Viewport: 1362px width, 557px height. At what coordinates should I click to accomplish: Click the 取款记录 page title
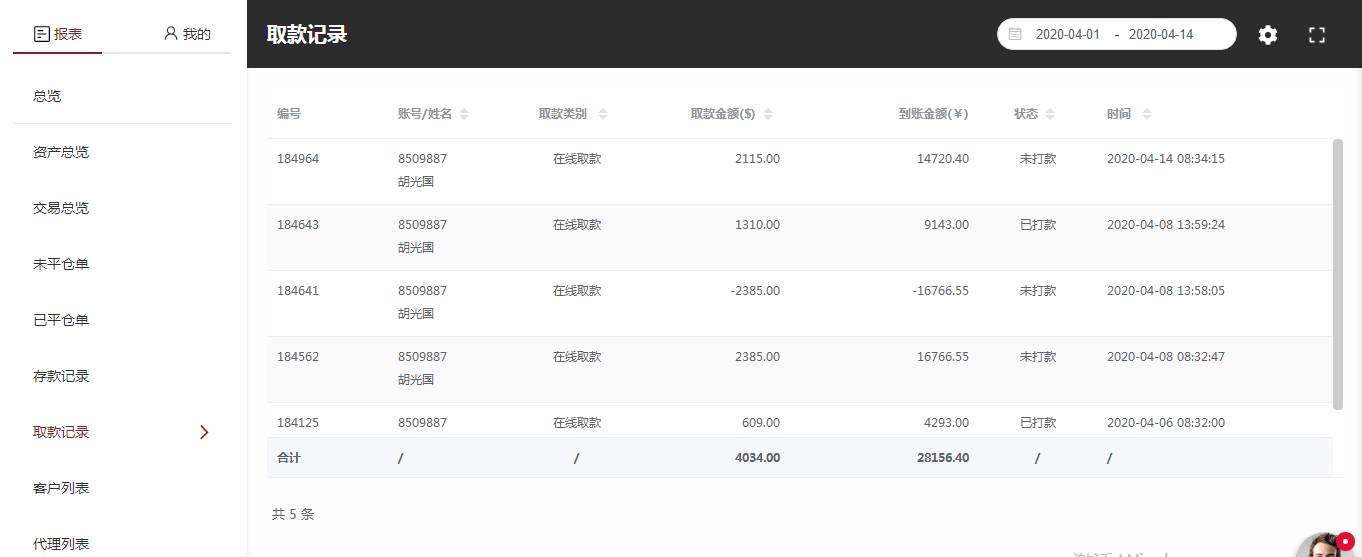(x=307, y=34)
